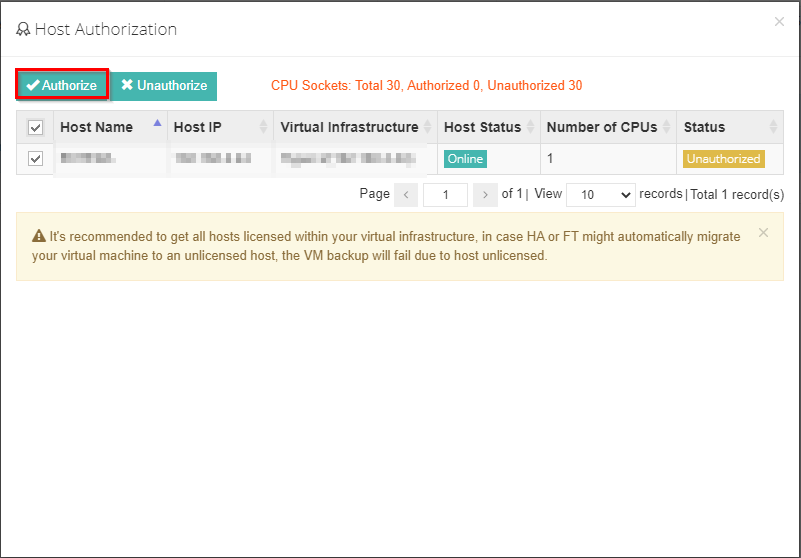The image size is (801, 558).
Task: Dismiss the yellow licensing warning
Action: click(x=763, y=233)
